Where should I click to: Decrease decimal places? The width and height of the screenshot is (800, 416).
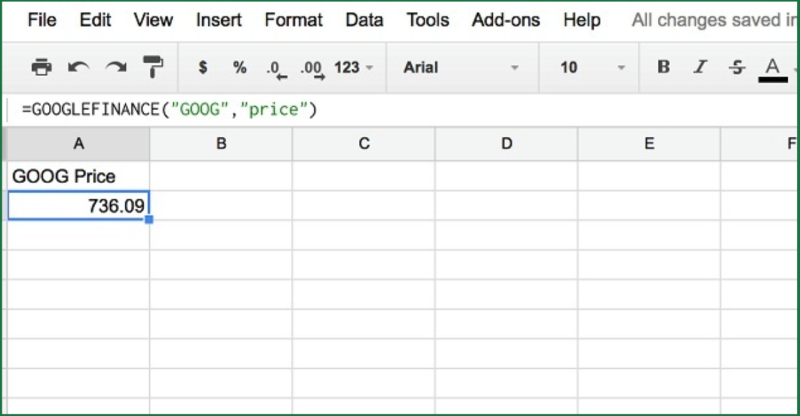coord(276,69)
